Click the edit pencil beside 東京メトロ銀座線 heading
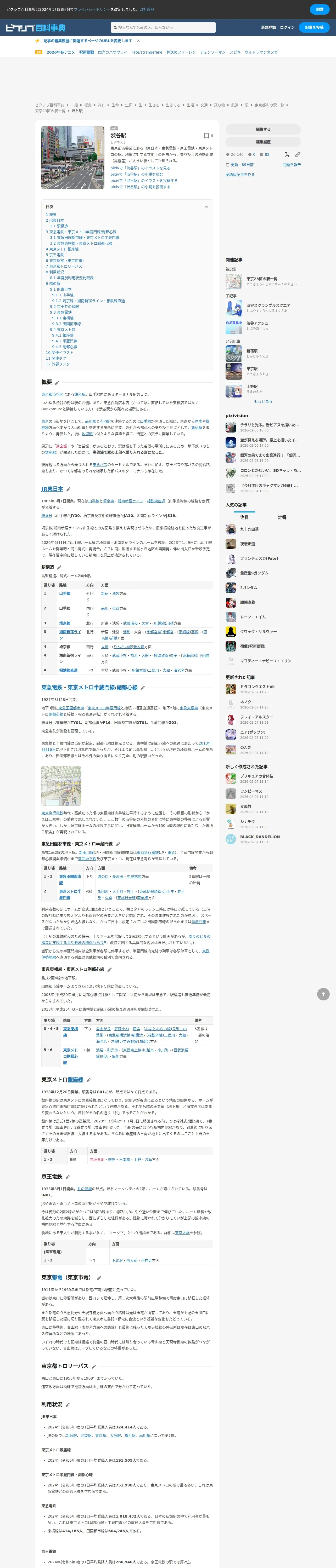This screenshot has height=1568, width=336. [x=88, y=1080]
